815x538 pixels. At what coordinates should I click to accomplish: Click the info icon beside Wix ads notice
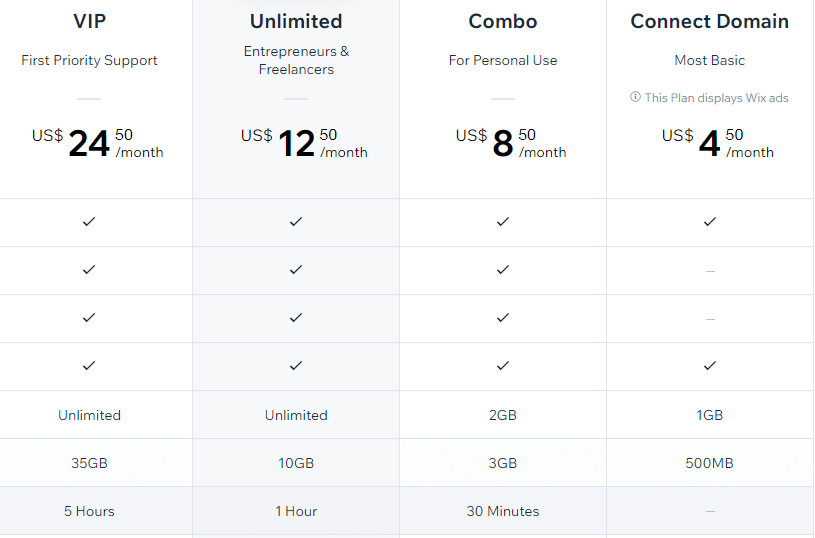pyautogui.click(x=635, y=97)
